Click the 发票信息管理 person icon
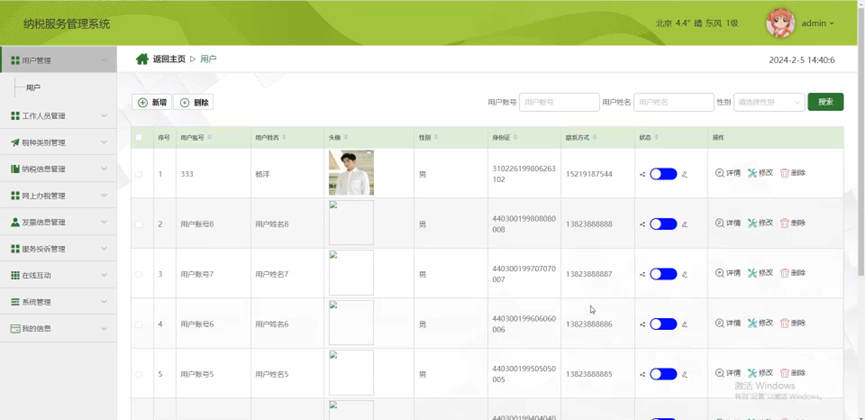 (15, 222)
